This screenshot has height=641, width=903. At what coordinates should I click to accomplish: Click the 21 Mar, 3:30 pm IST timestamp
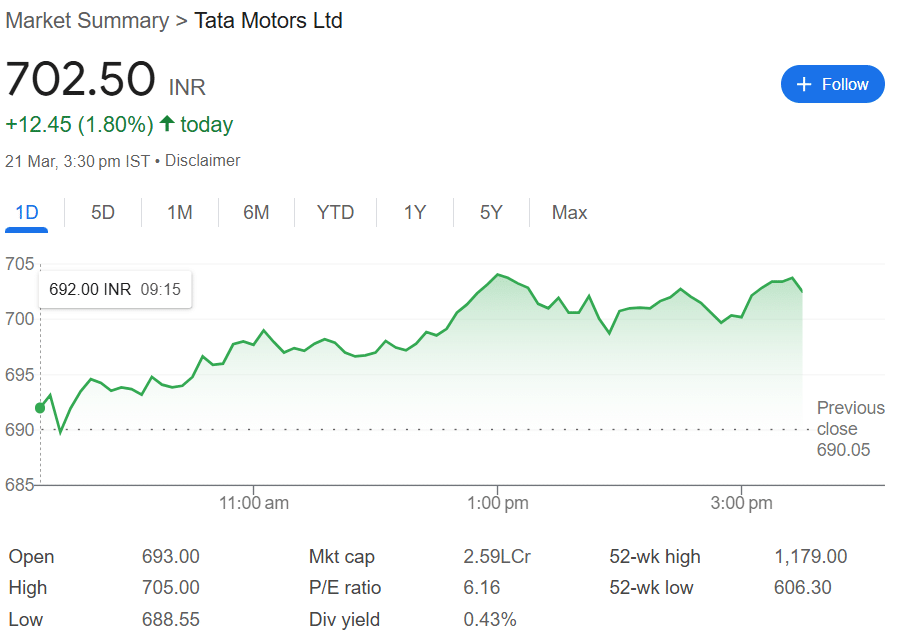[78, 161]
